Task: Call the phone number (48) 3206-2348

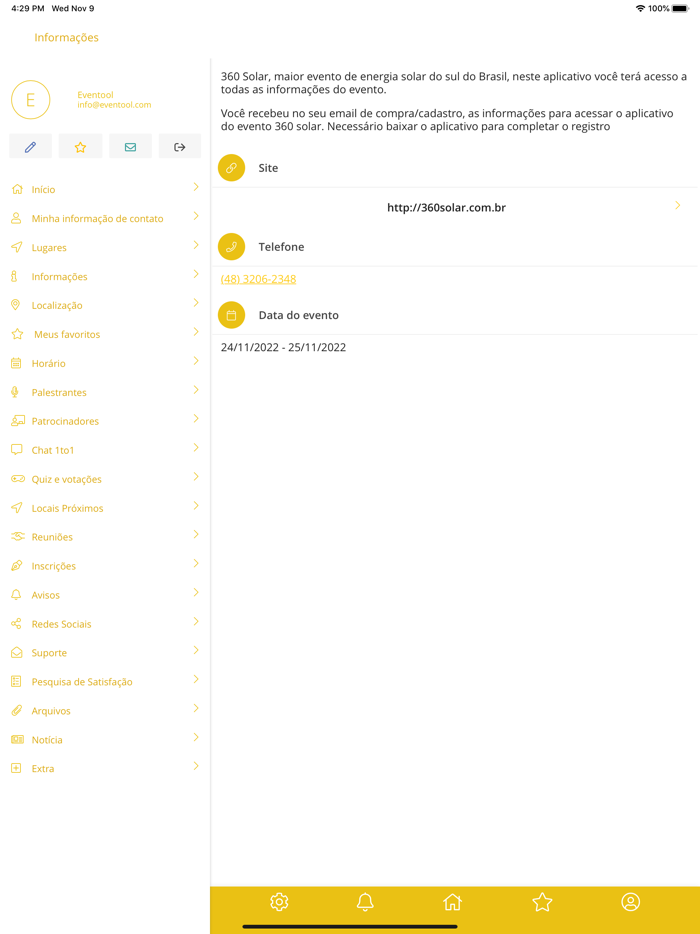Action: [258, 279]
